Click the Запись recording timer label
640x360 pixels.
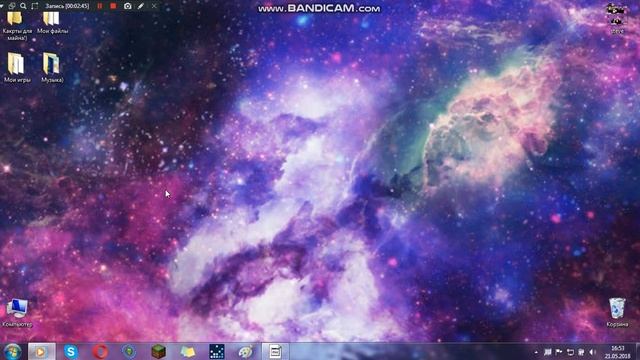coord(67,6)
